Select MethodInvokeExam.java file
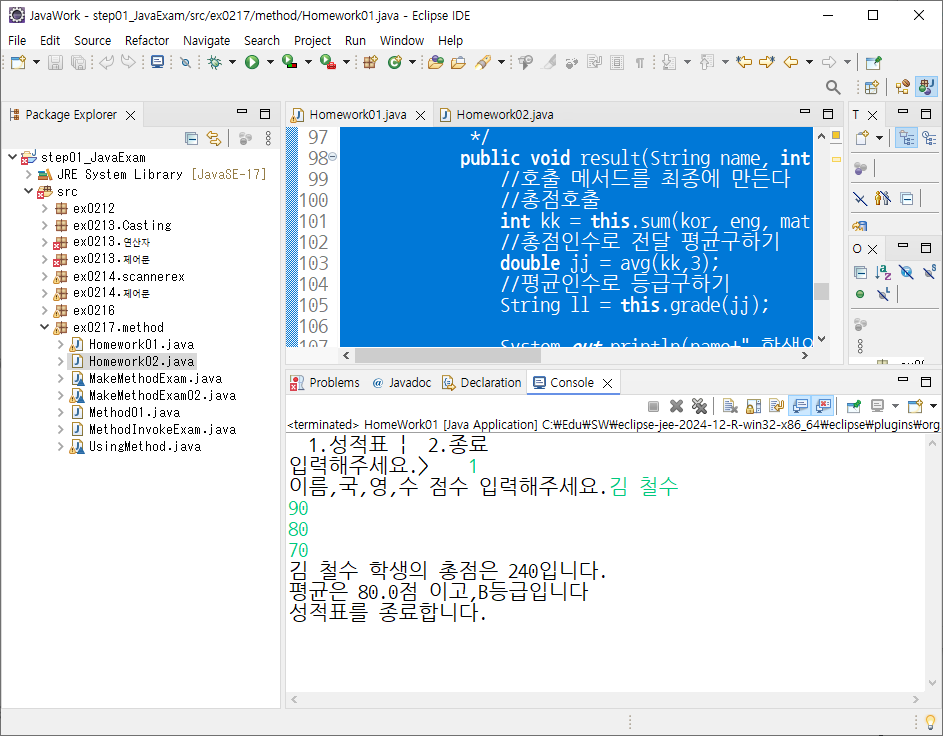 [x=162, y=429]
